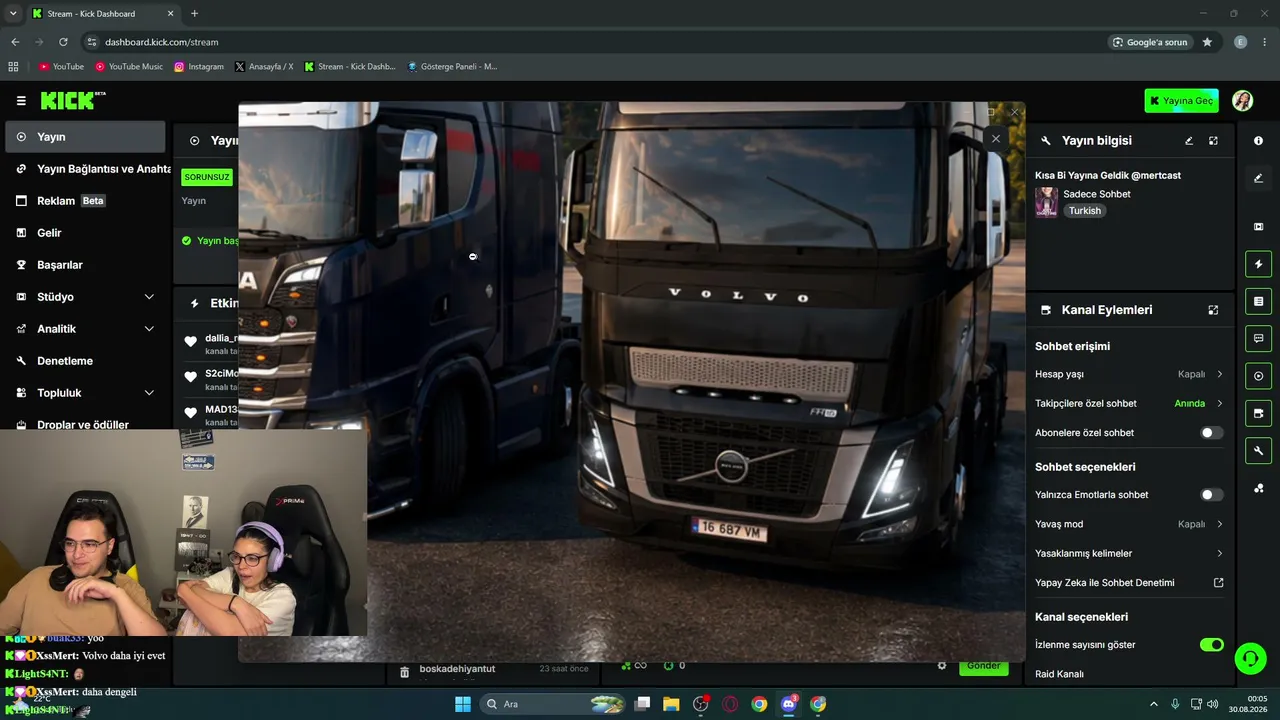1280x720 pixels.
Task: Click the Google'a sorun button
Action: [1150, 42]
